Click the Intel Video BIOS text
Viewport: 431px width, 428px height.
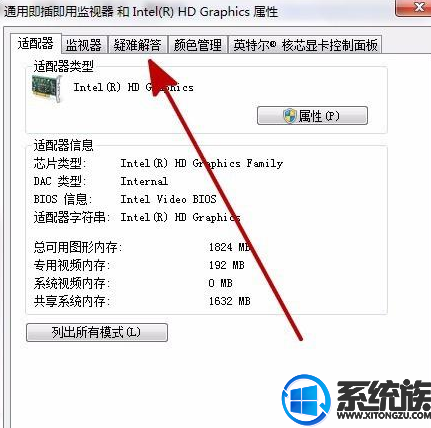click(x=168, y=199)
